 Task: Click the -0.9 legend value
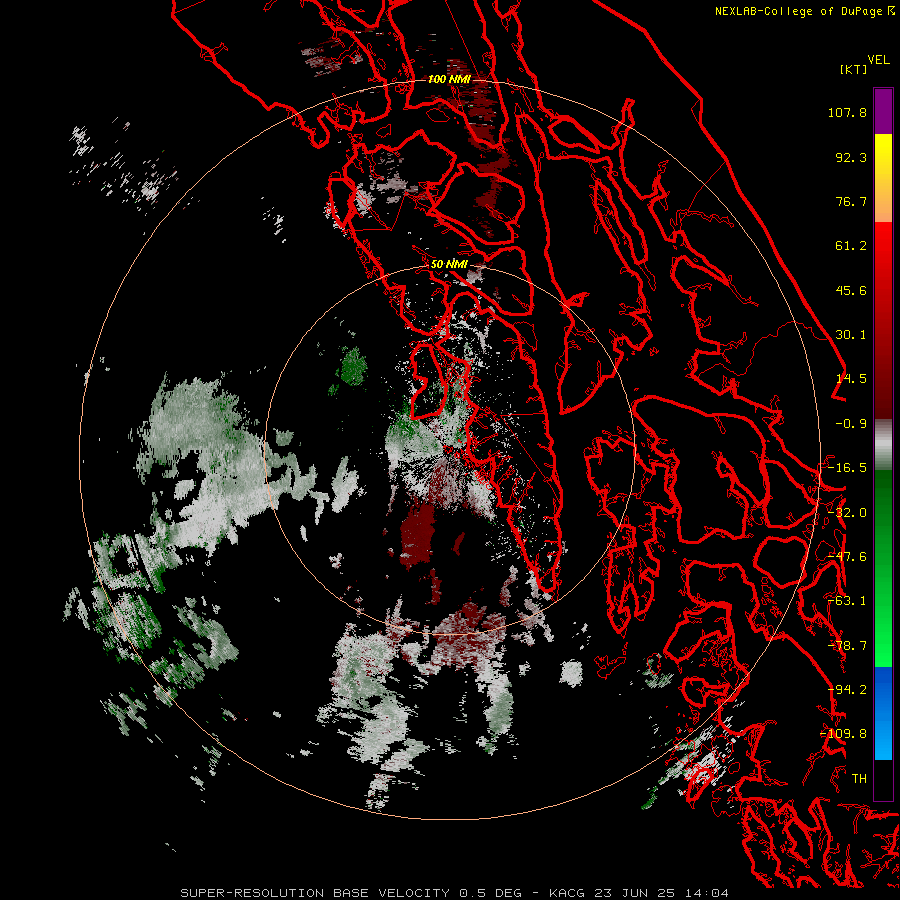(x=851, y=424)
